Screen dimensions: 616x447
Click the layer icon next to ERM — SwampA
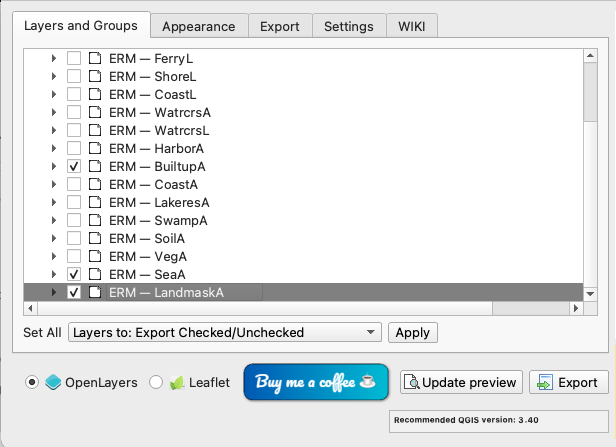pyautogui.click(x=95, y=220)
